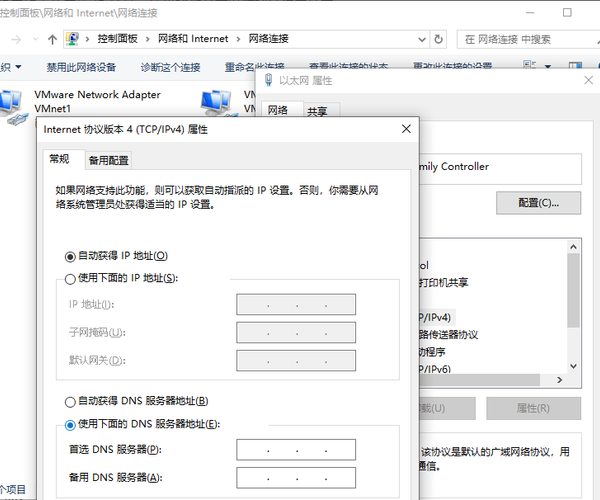Click the 默认网关 input field
The width and height of the screenshot is (600, 500).
pos(296,360)
